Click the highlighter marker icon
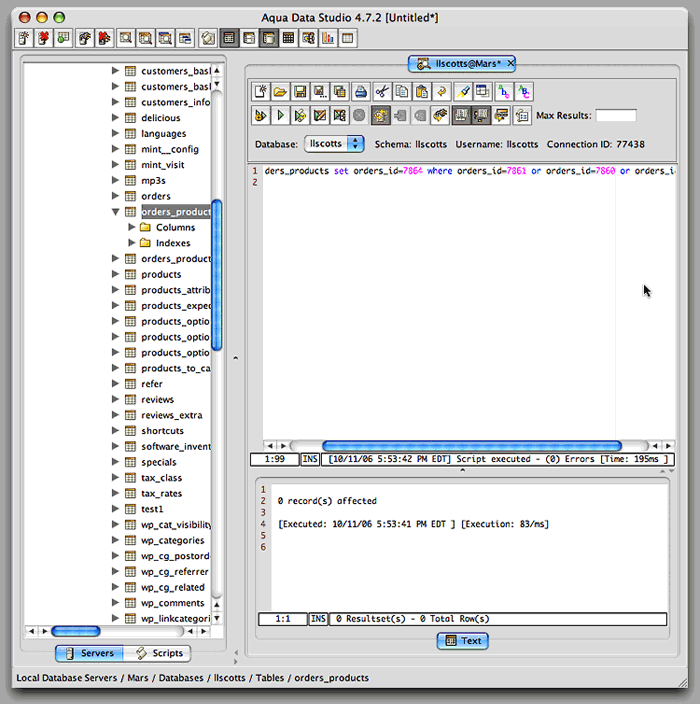This screenshot has width=700, height=704. pos(462,92)
